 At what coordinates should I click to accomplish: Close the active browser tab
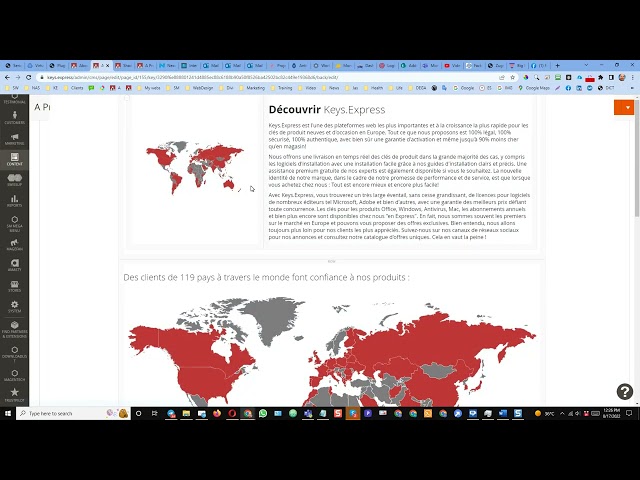tap(108, 65)
